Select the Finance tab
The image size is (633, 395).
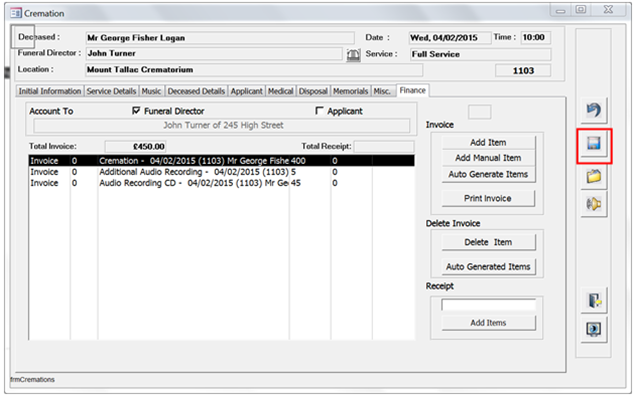(x=413, y=90)
